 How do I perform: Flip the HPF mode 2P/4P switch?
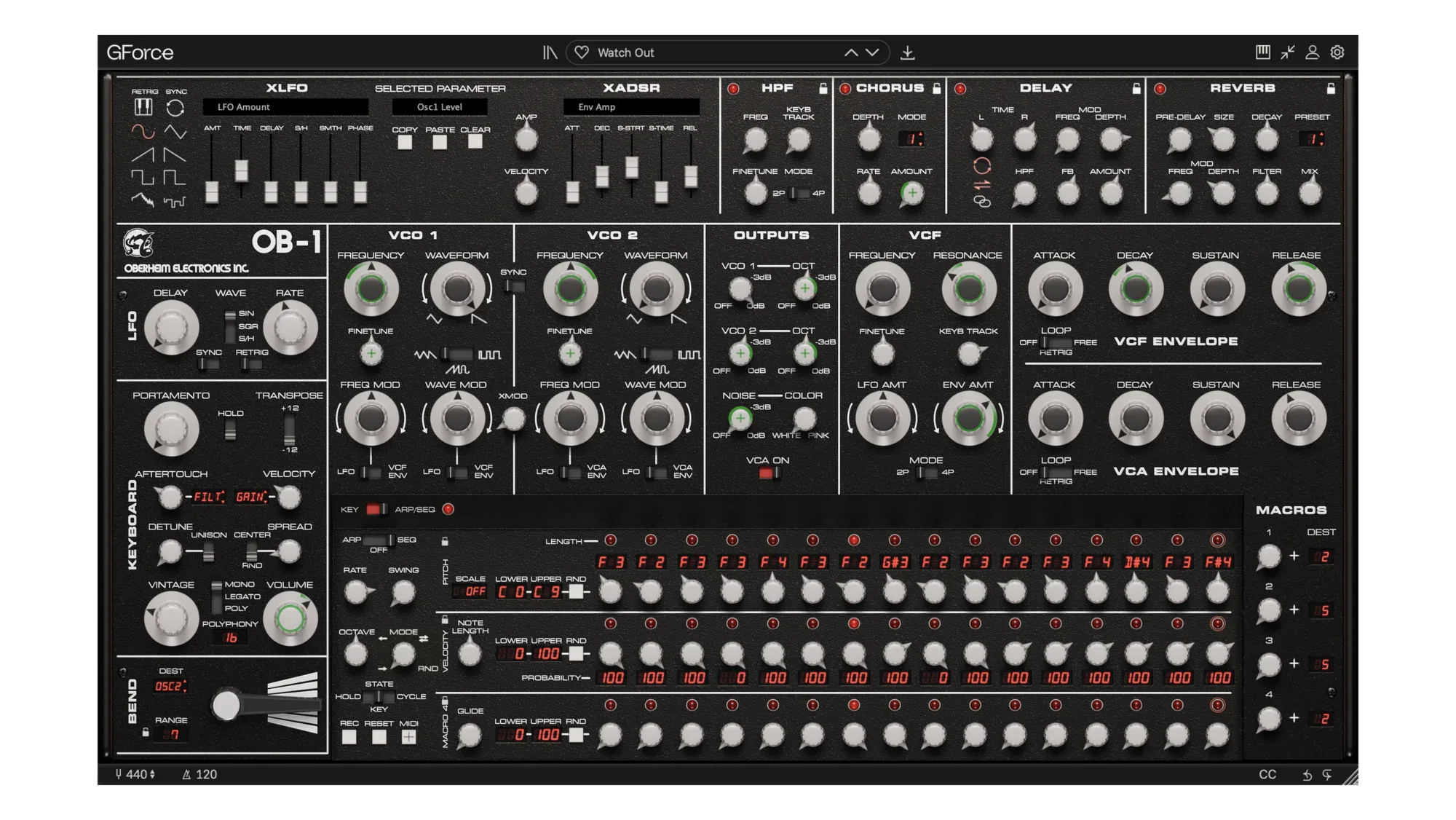799,193
